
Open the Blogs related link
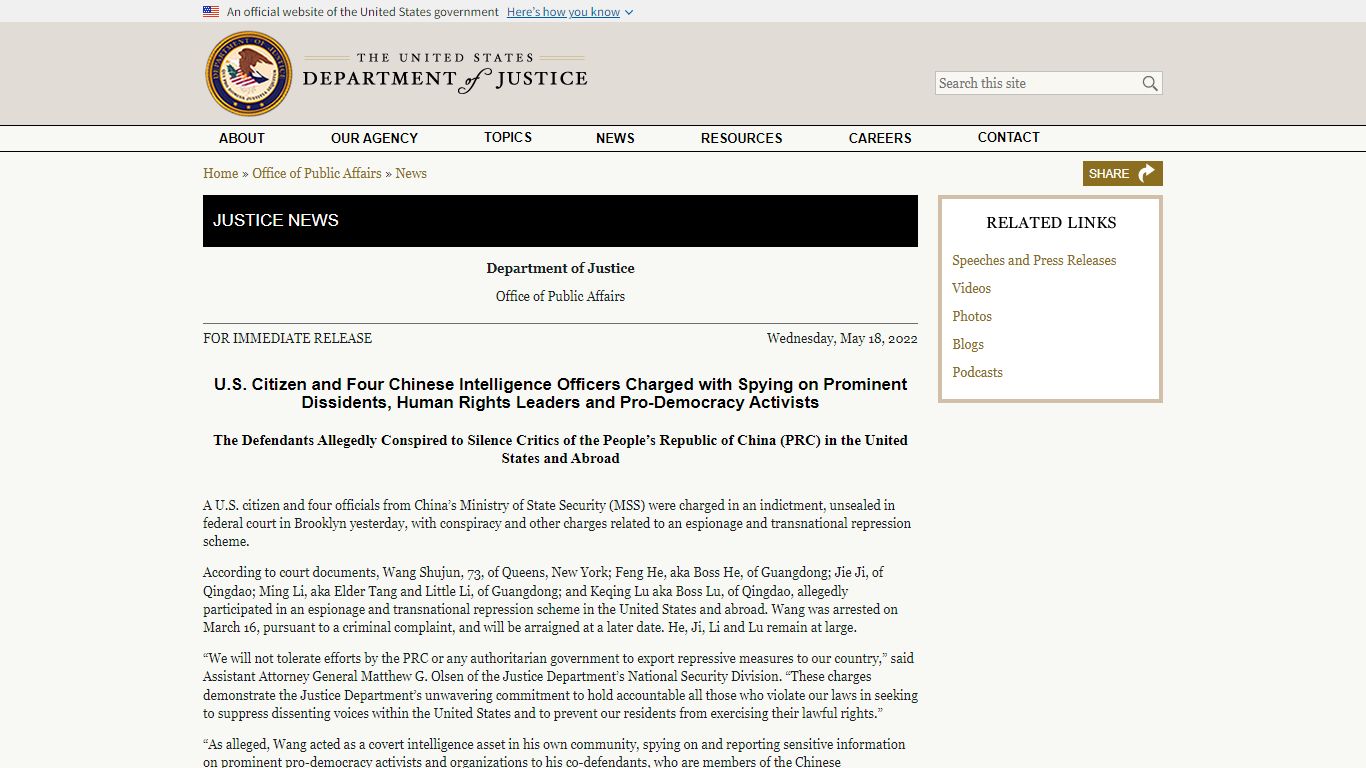coord(968,344)
